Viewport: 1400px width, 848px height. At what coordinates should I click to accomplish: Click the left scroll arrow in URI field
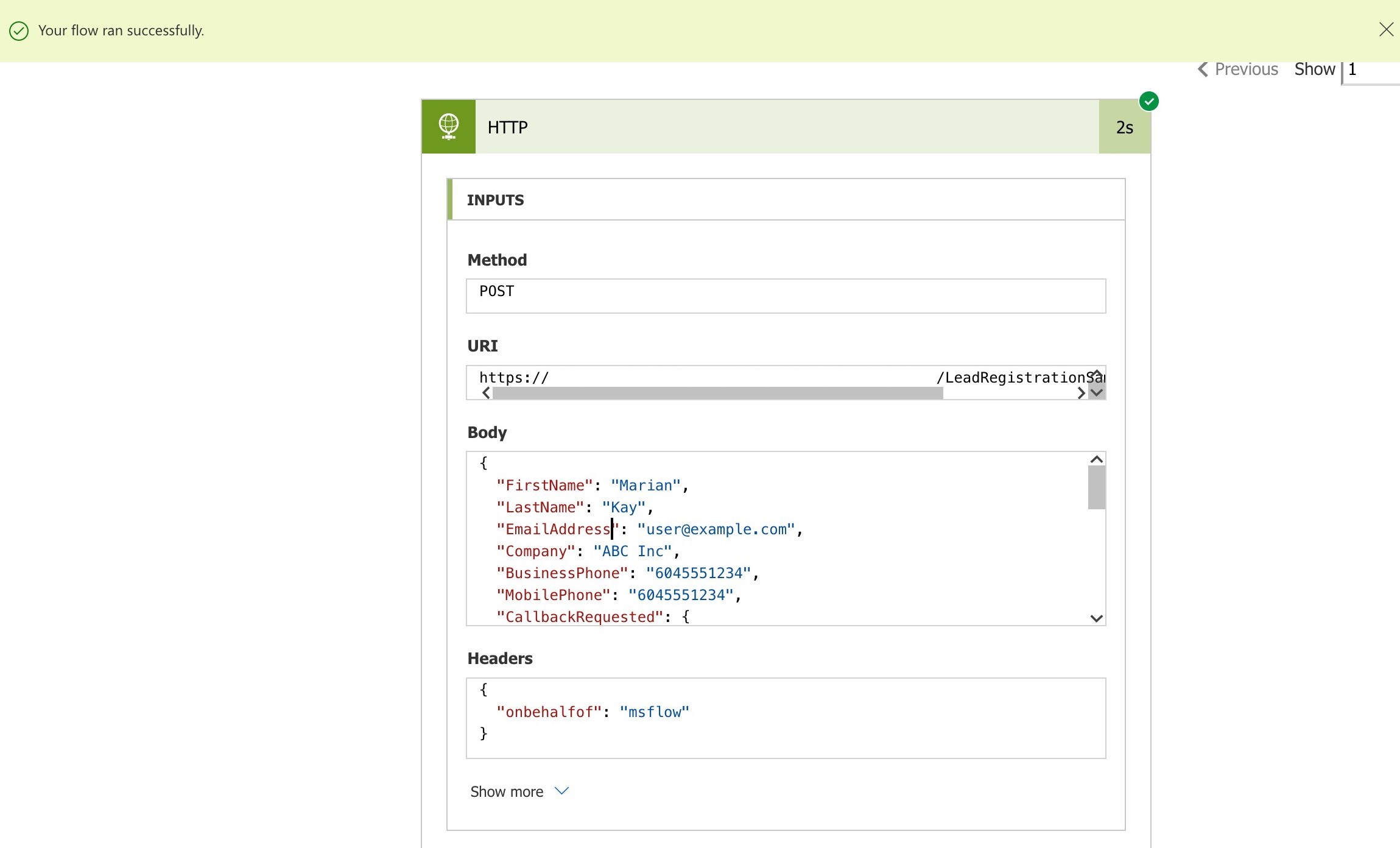tap(485, 391)
